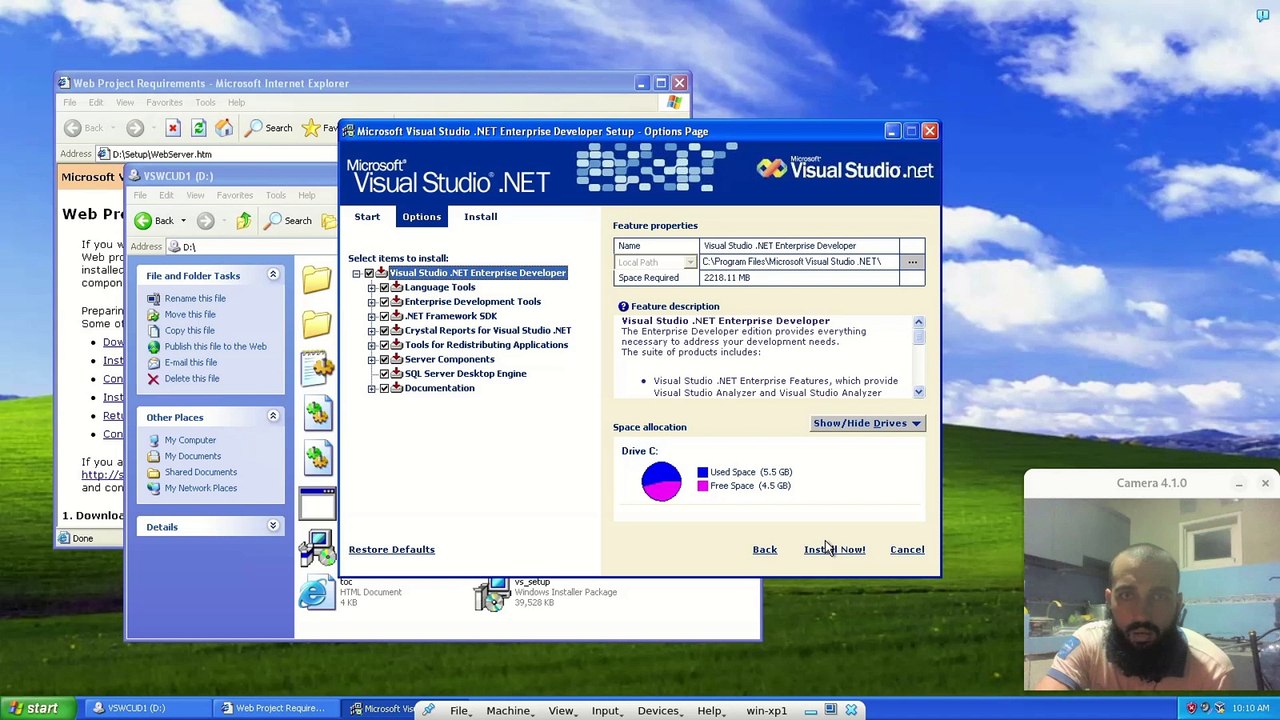Viewport: 1280px width, 720px height.
Task: Uncheck the Enterprise Development Tools checkbox
Action: tap(384, 302)
